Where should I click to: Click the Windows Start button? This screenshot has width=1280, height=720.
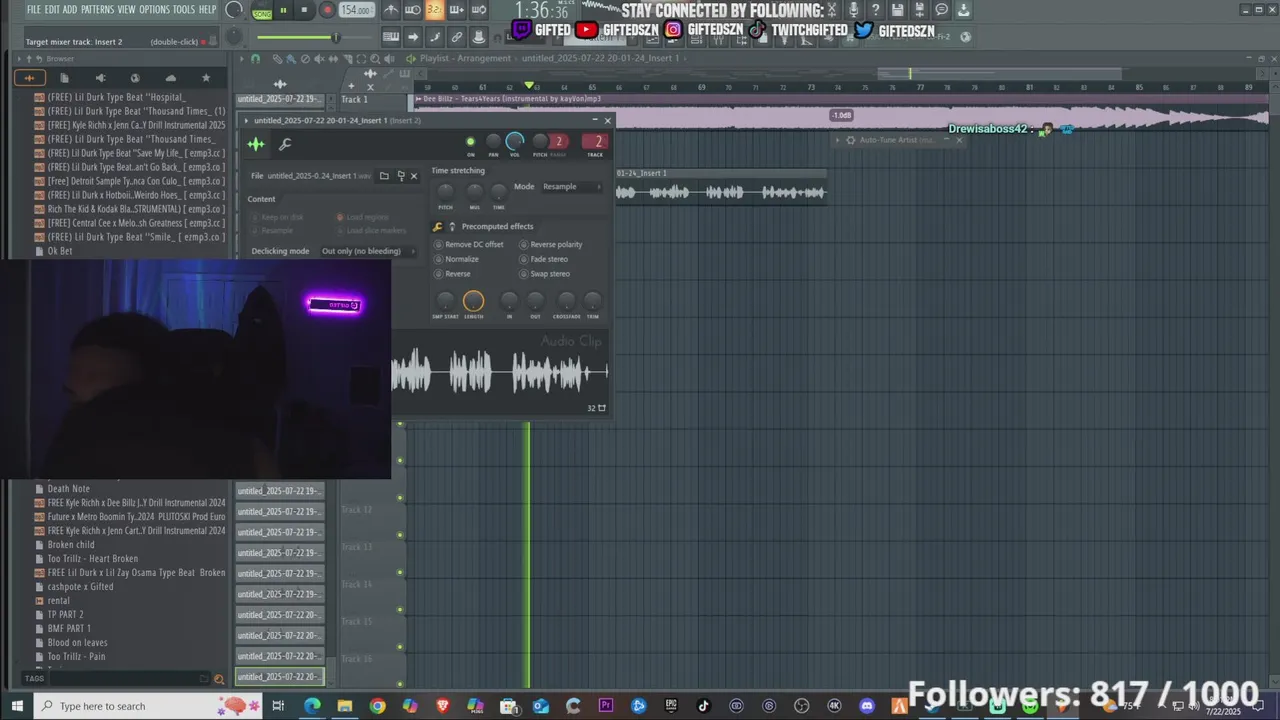tap(17, 706)
